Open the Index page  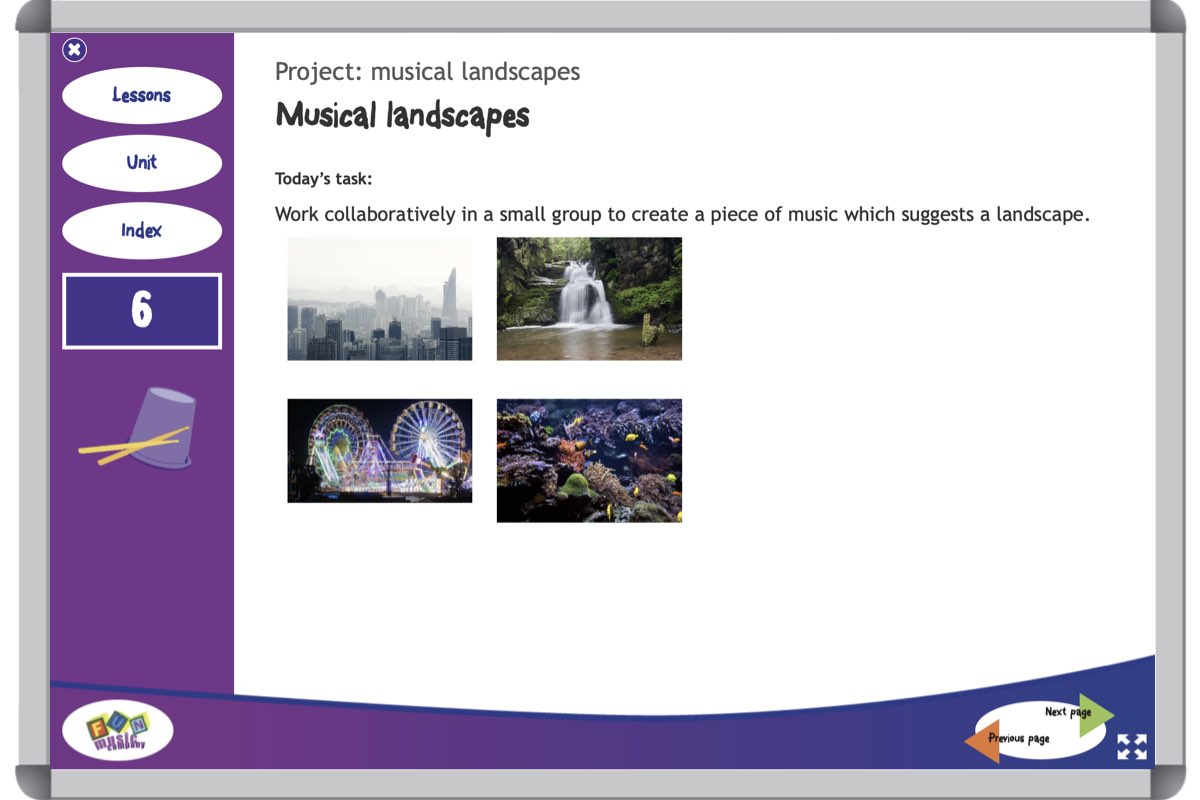pyautogui.click(x=142, y=231)
